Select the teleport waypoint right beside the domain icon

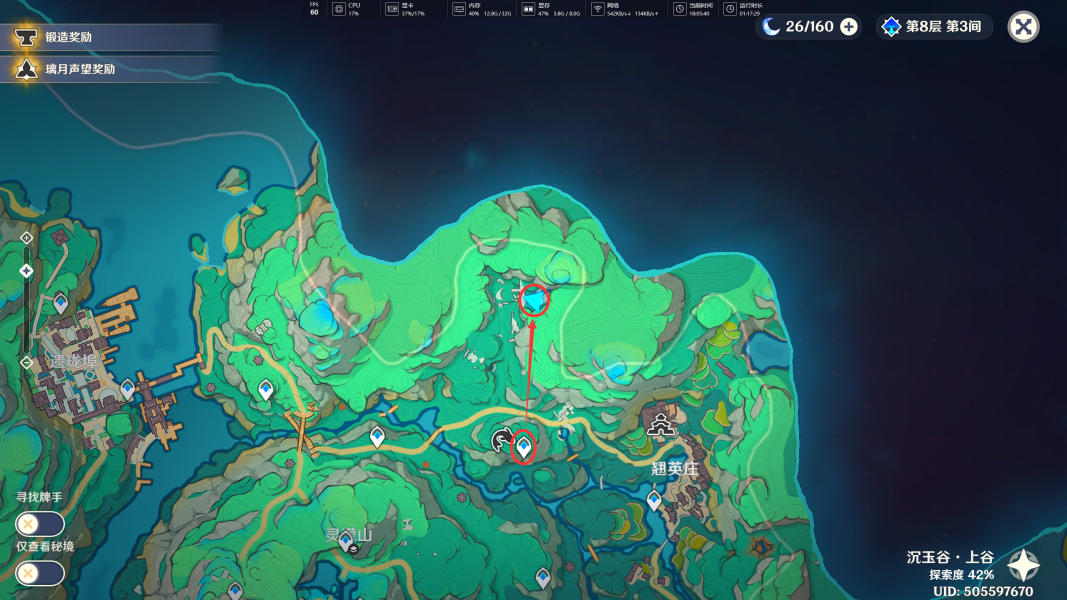tap(523, 446)
